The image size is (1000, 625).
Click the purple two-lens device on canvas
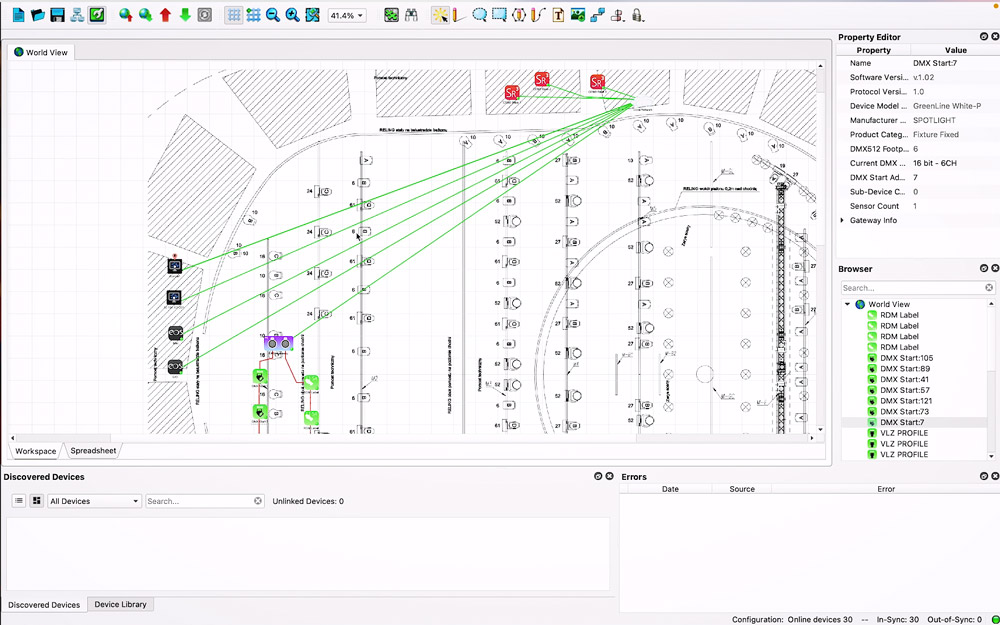(279, 344)
